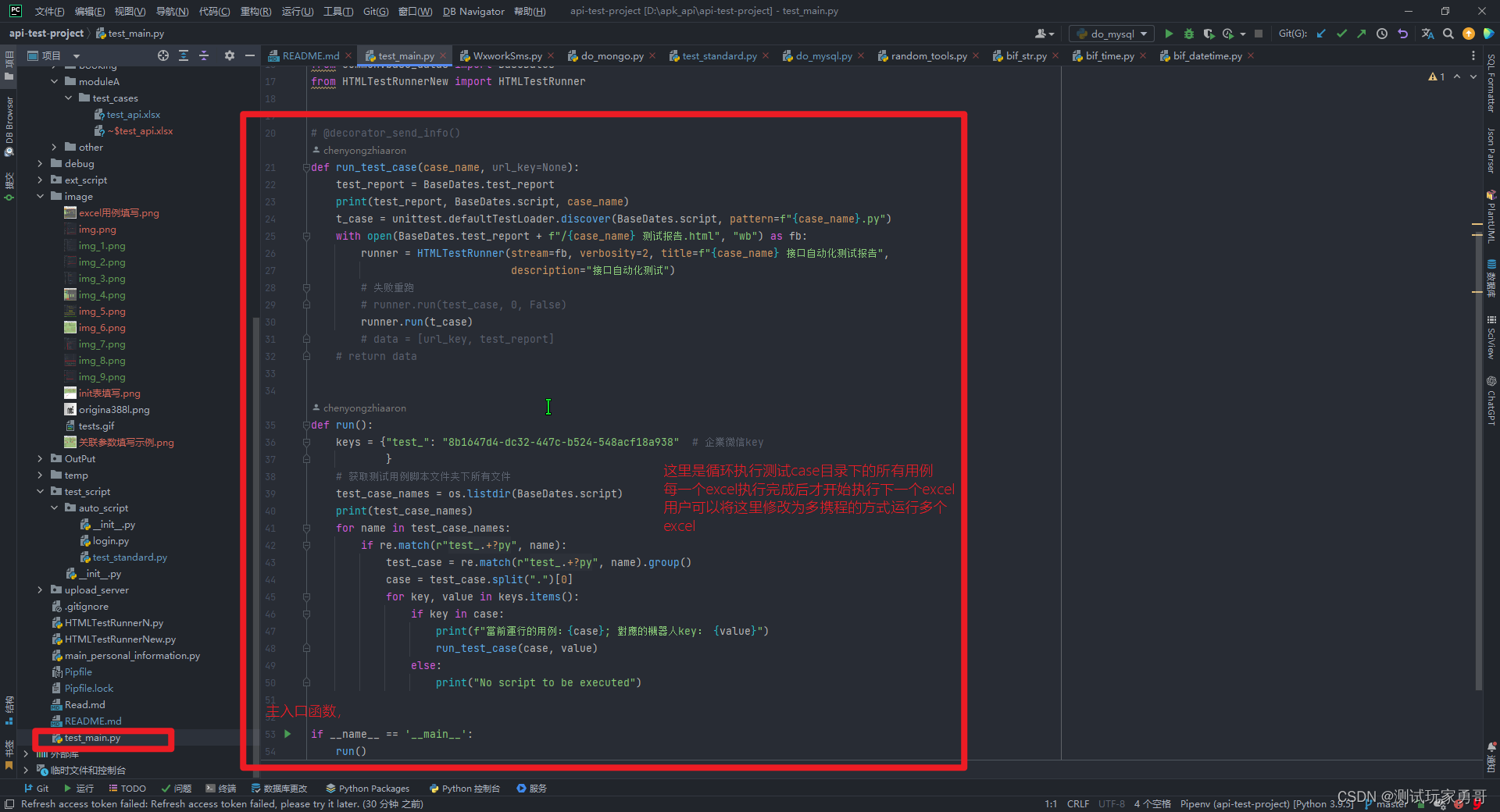Click the Profile run icon in the toolbar
The width and height of the screenshot is (1500, 812).
1228,34
